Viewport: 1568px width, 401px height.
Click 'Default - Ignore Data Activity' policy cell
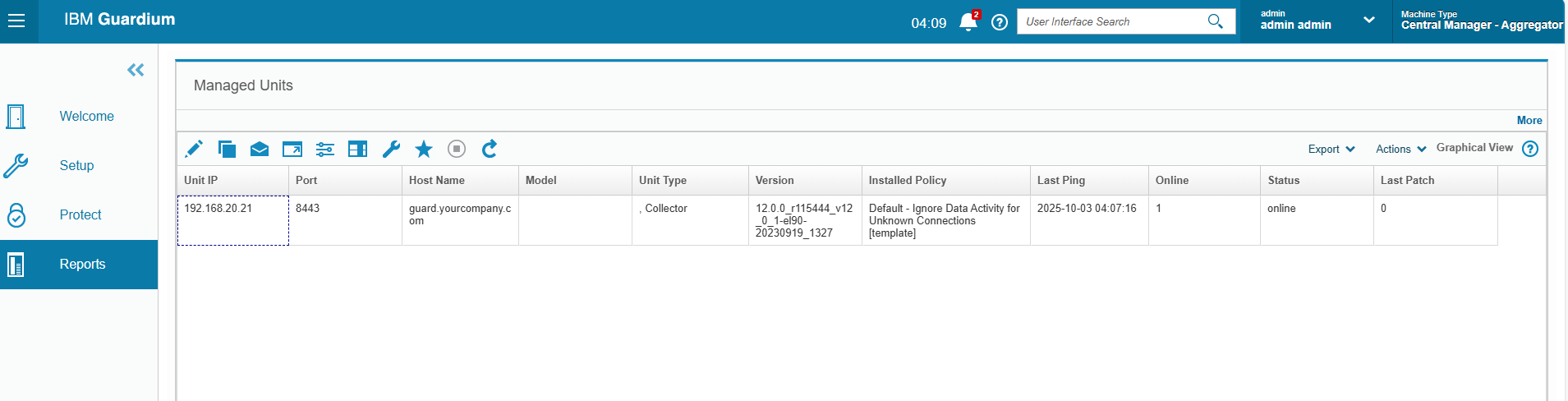(x=946, y=220)
